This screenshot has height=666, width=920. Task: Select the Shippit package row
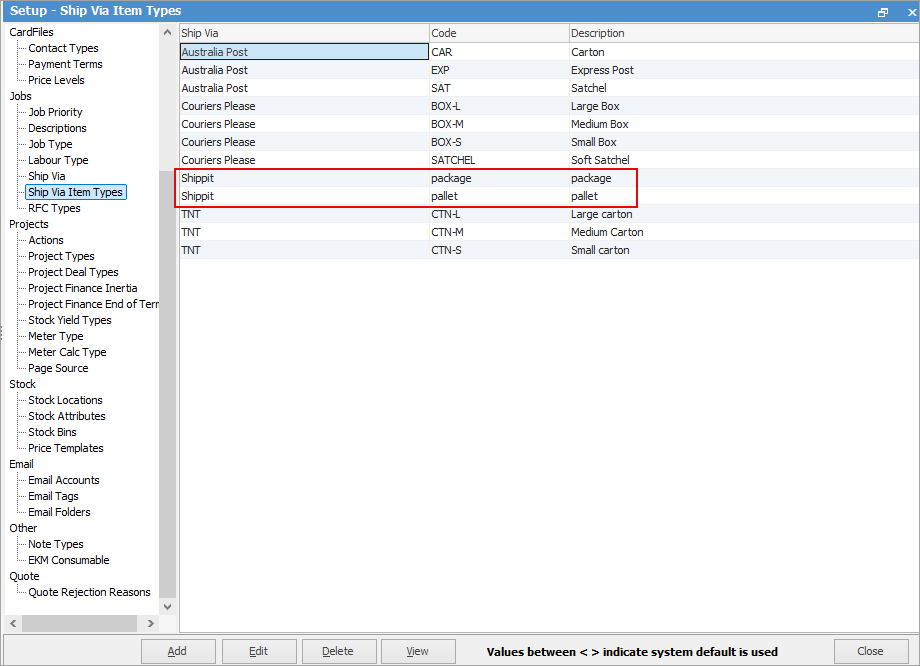tap(549, 178)
